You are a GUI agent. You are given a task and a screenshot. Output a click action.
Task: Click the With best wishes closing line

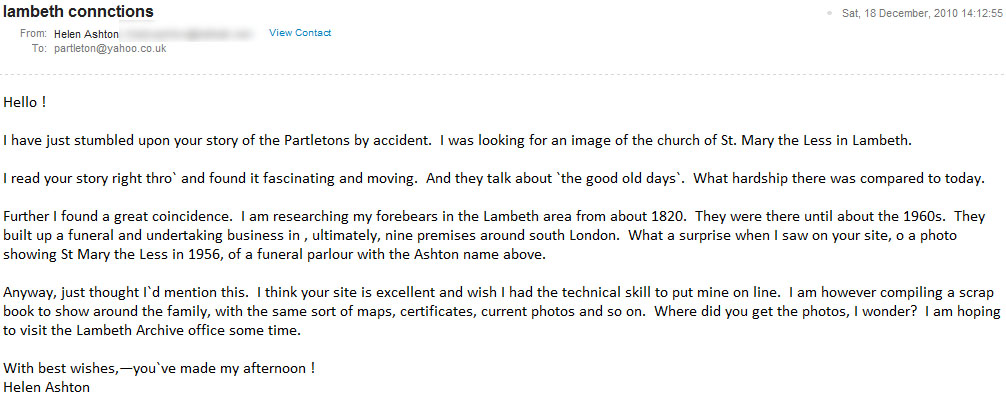pos(159,369)
